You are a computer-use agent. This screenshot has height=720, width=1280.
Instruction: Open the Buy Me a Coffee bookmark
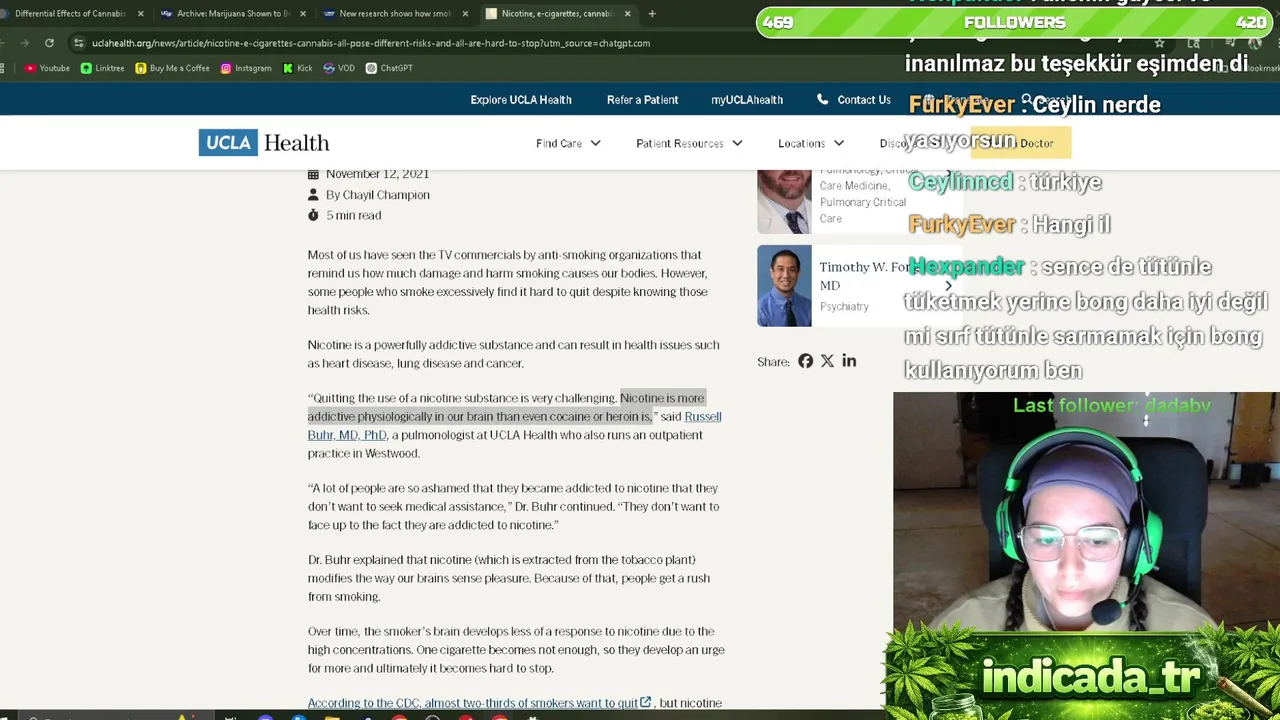(x=172, y=68)
